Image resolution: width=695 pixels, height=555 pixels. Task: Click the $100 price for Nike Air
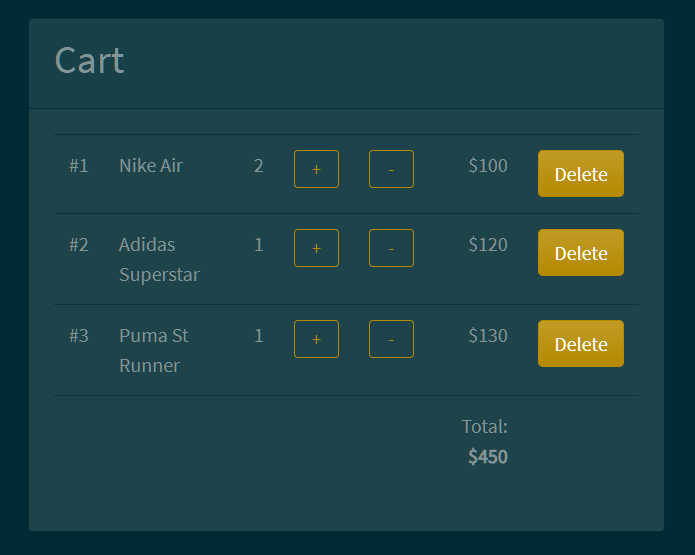[488, 166]
